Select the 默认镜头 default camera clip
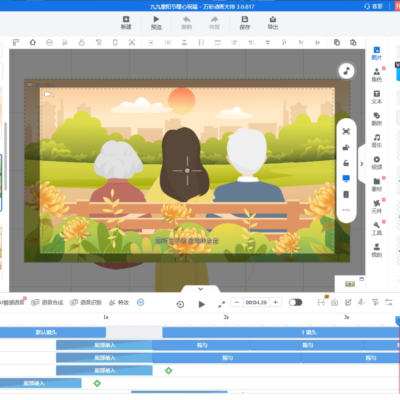The width and height of the screenshot is (400, 400). [53, 332]
